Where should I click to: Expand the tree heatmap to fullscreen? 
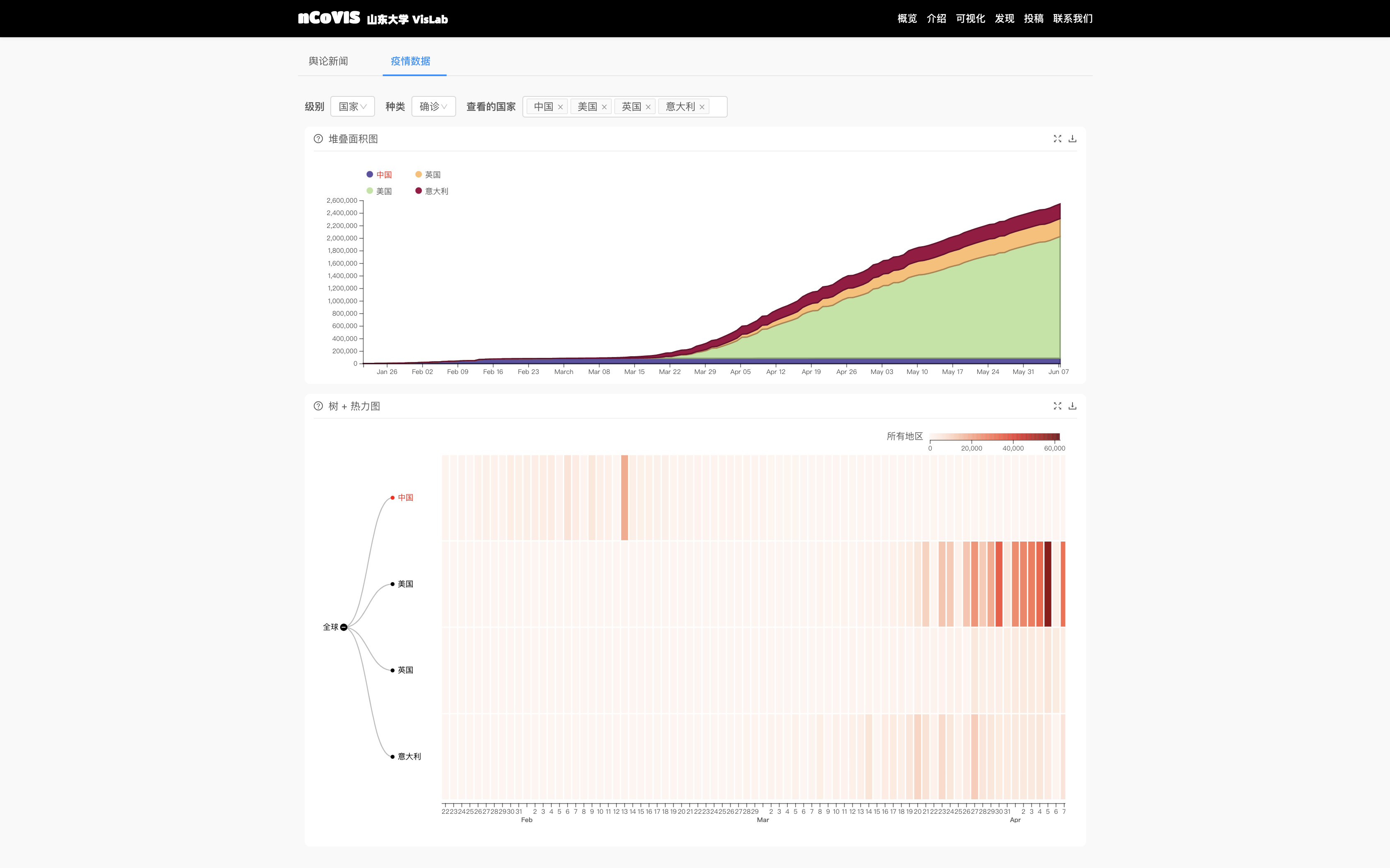coord(1057,406)
